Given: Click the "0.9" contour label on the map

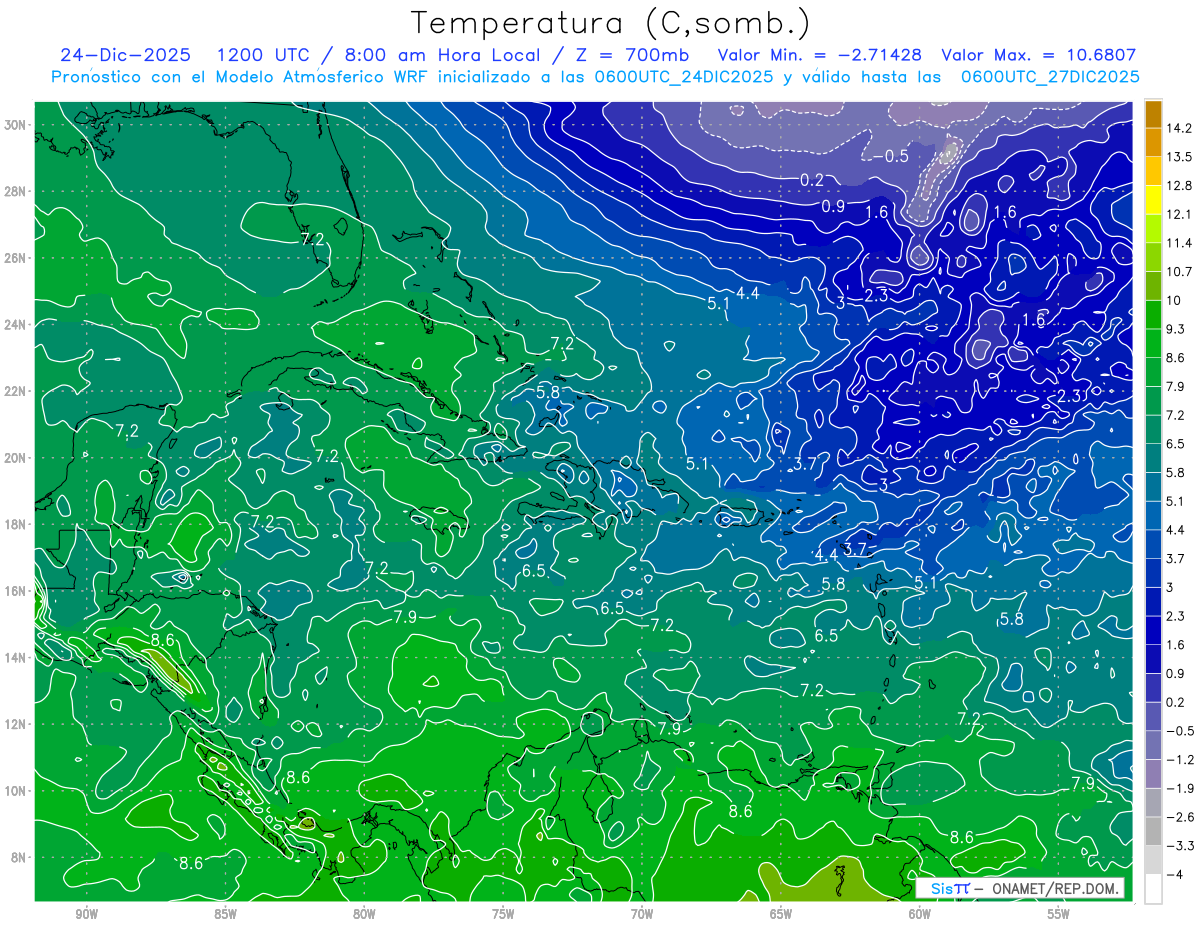Looking at the screenshot, I should point(833,206).
